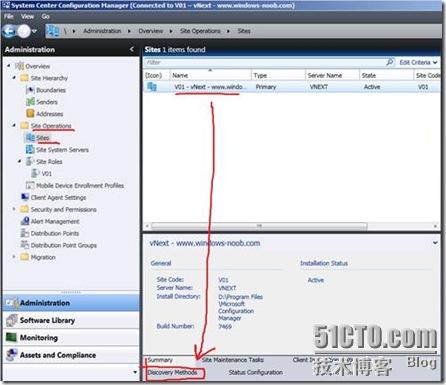Click Overview in the breadcrumb path

(x=151, y=31)
